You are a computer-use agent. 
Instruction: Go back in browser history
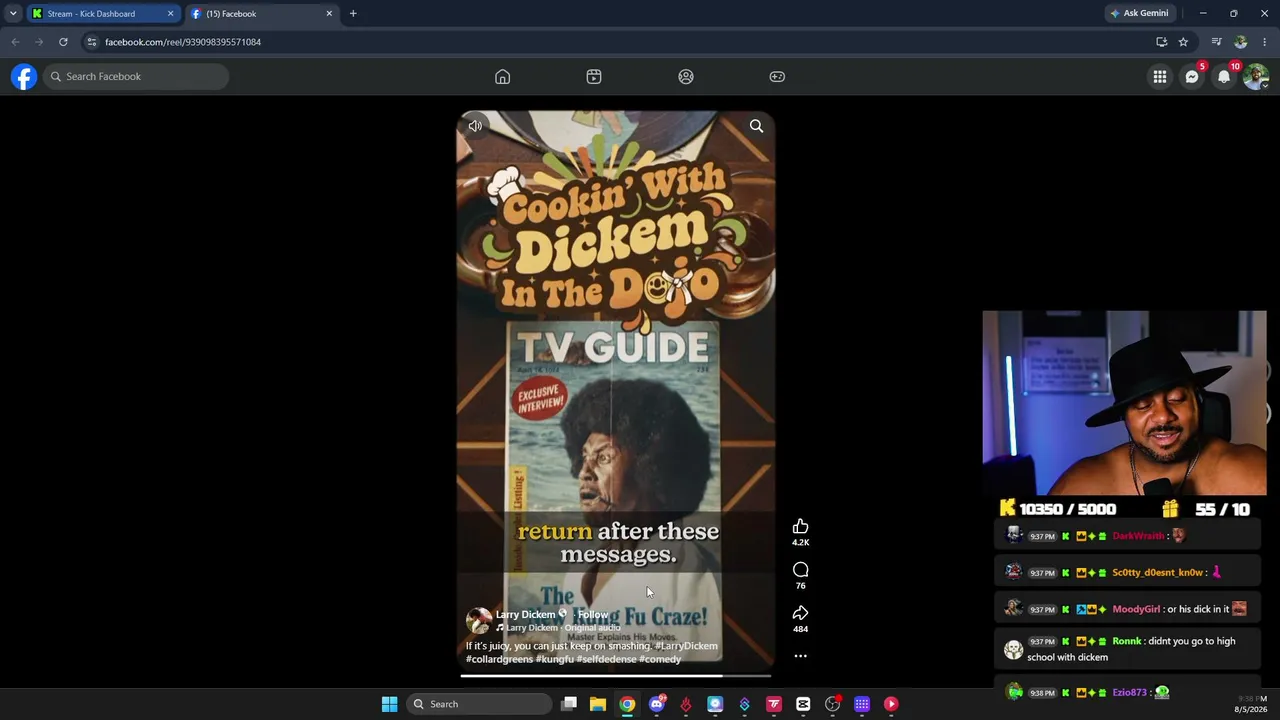tap(15, 42)
